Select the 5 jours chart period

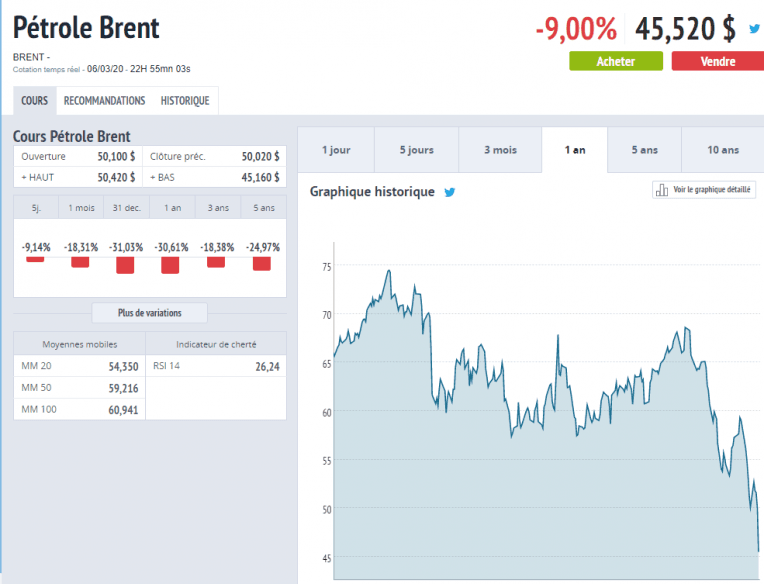click(x=416, y=150)
